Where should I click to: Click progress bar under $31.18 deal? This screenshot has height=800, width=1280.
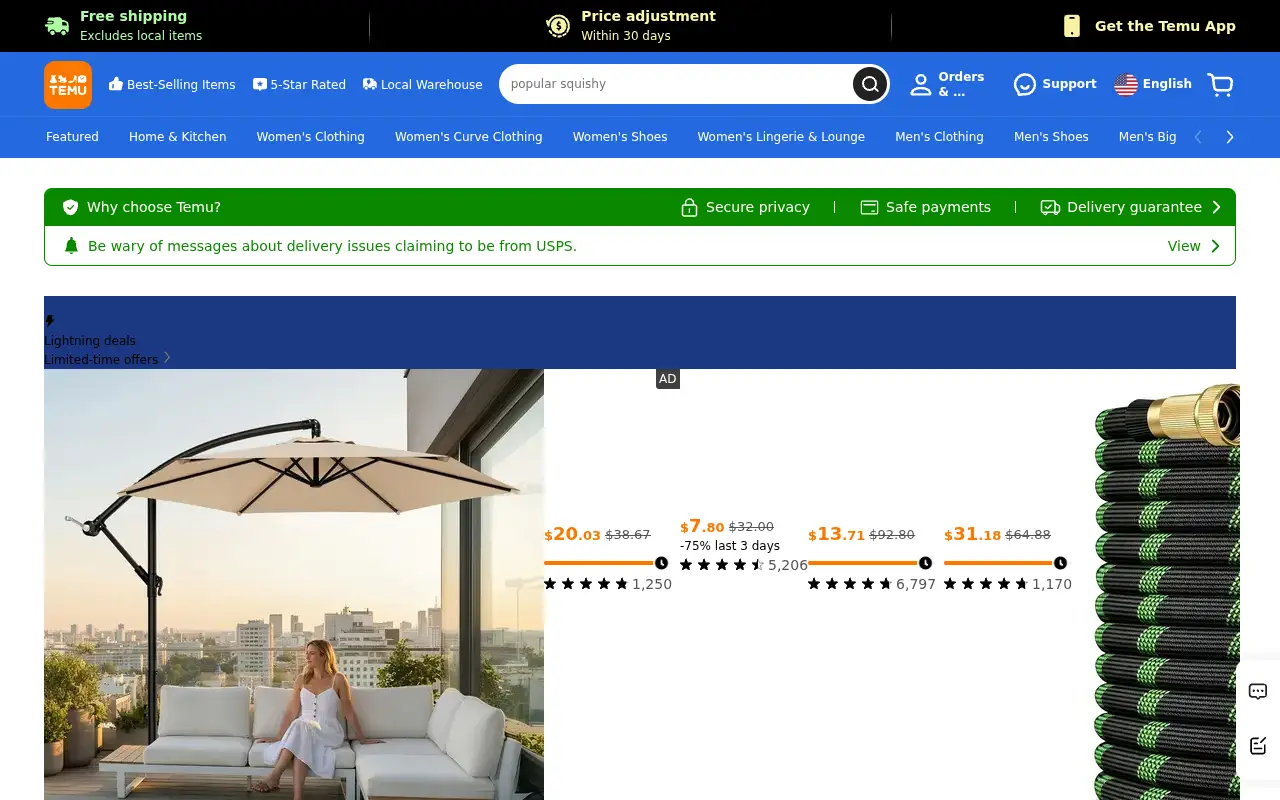click(1006, 563)
